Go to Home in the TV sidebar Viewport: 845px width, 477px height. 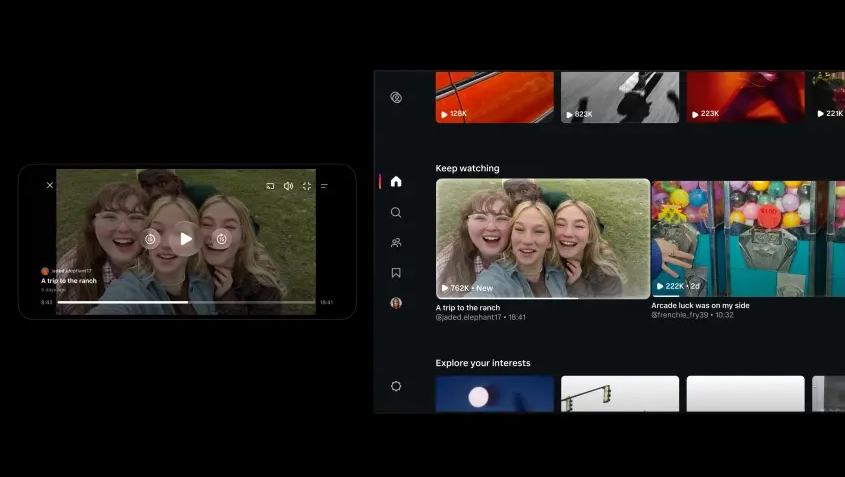(x=396, y=182)
